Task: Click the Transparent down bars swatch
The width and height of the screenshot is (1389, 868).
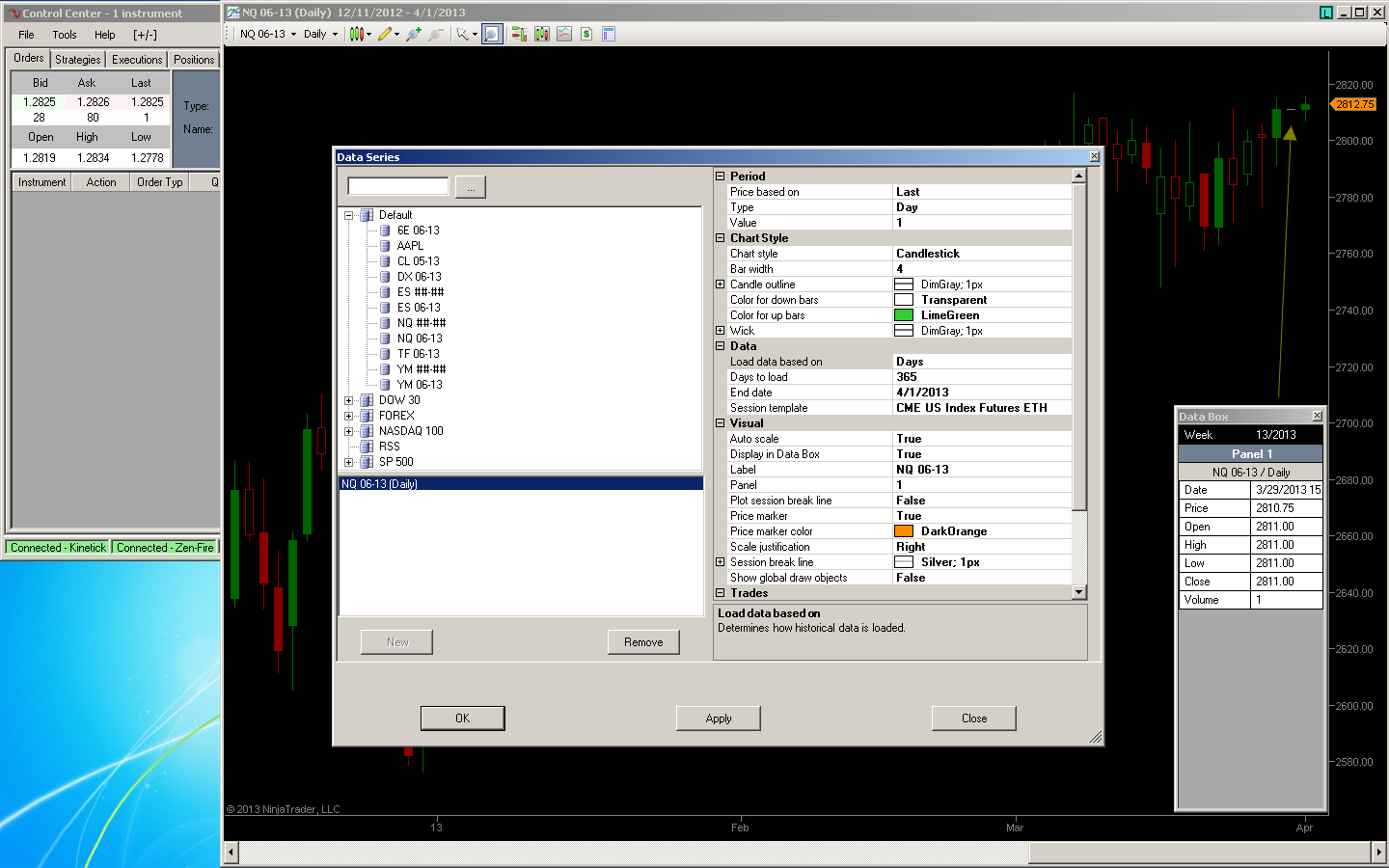Action: point(904,300)
